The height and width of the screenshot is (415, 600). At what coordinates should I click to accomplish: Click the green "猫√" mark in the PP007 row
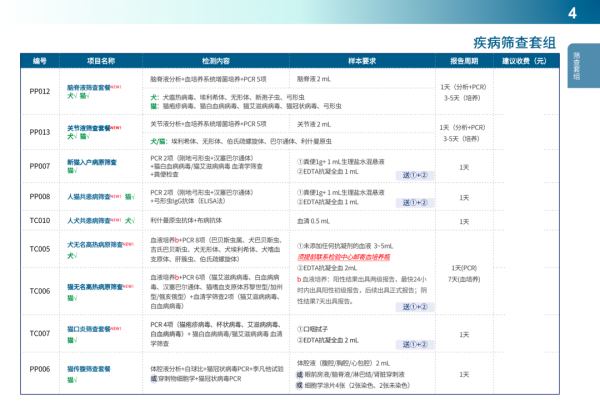pyautogui.click(x=72, y=170)
